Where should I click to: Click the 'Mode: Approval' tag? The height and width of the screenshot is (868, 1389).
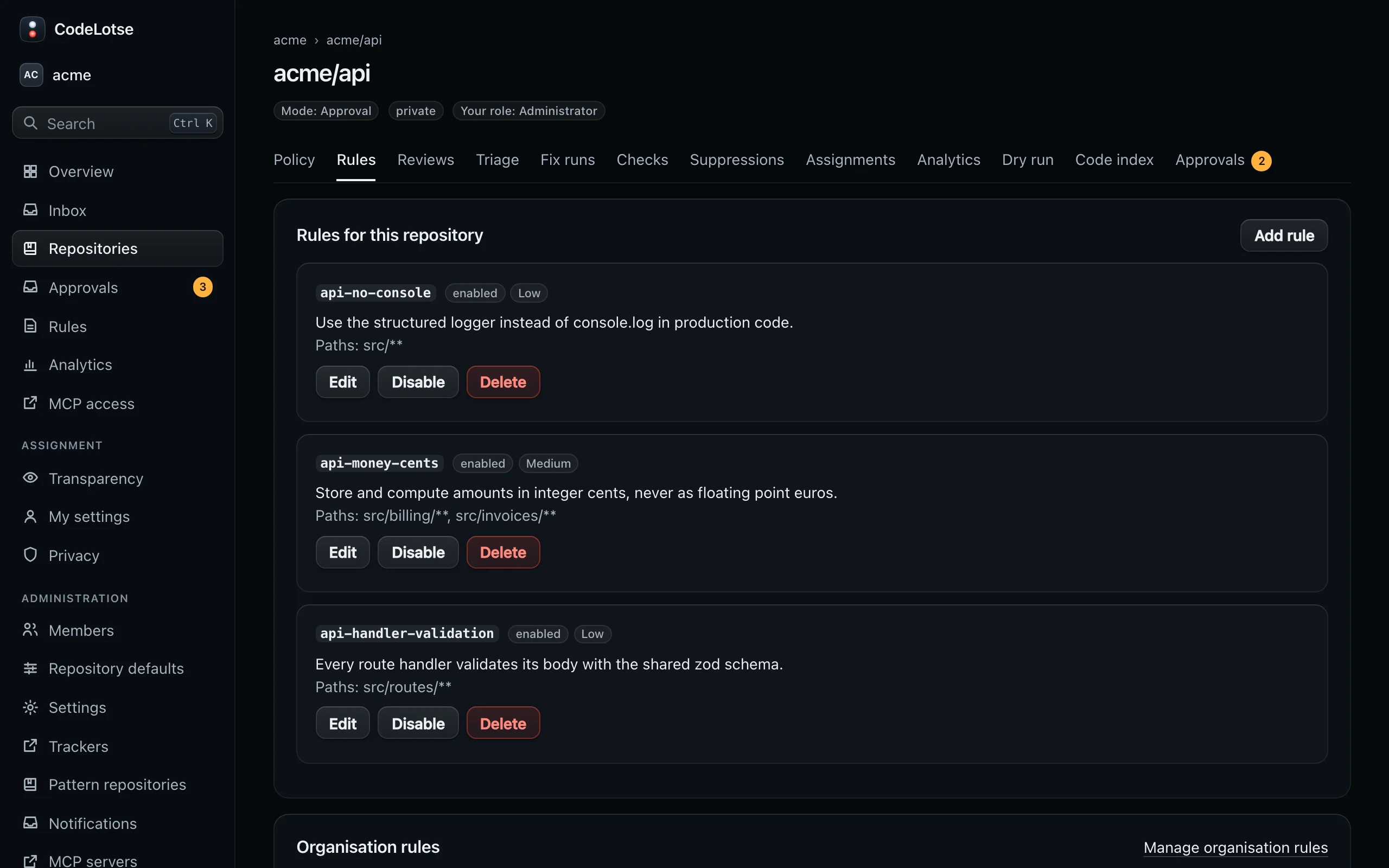point(326,111)
